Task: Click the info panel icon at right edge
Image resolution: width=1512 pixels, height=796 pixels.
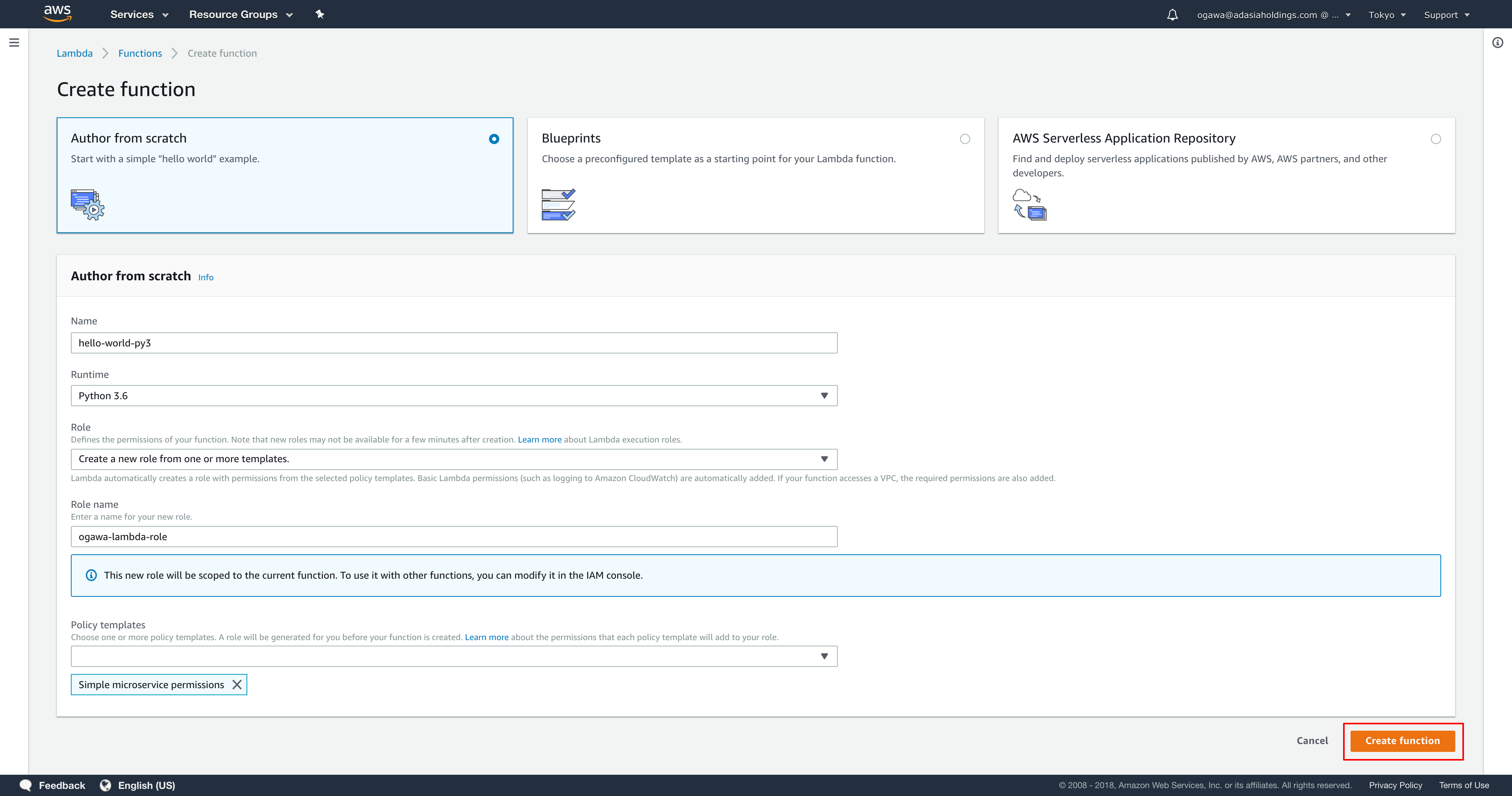Action: pyautogui.click(x=1497, y=42)
